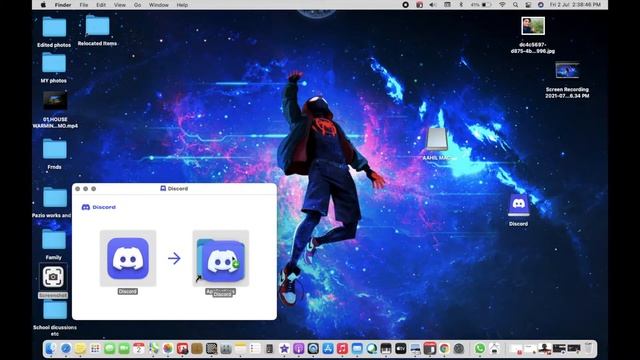This screenshot has width=640, height=360.
Task: Click the Screenshot app icon on desktop
Action: (x=53, y=277)
